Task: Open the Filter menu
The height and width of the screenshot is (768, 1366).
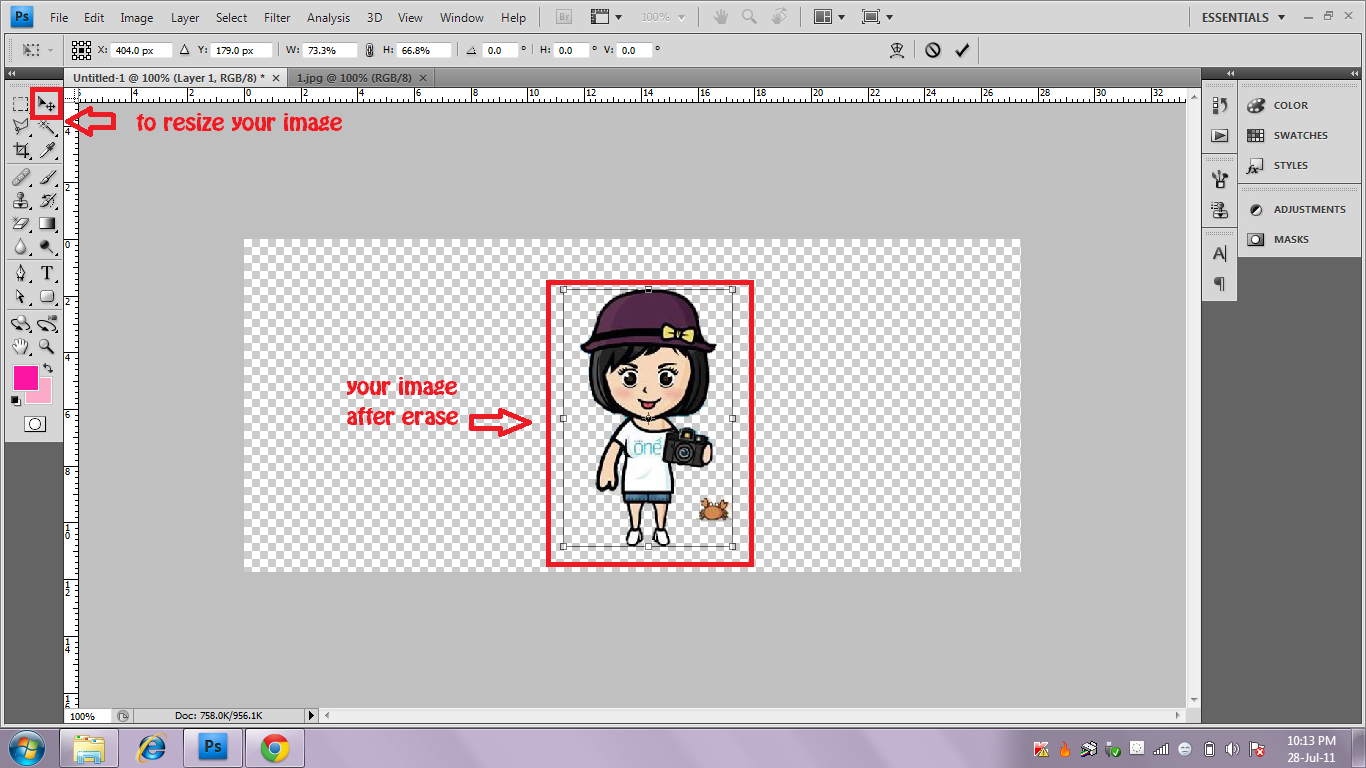Action: (x=277, y=18)
